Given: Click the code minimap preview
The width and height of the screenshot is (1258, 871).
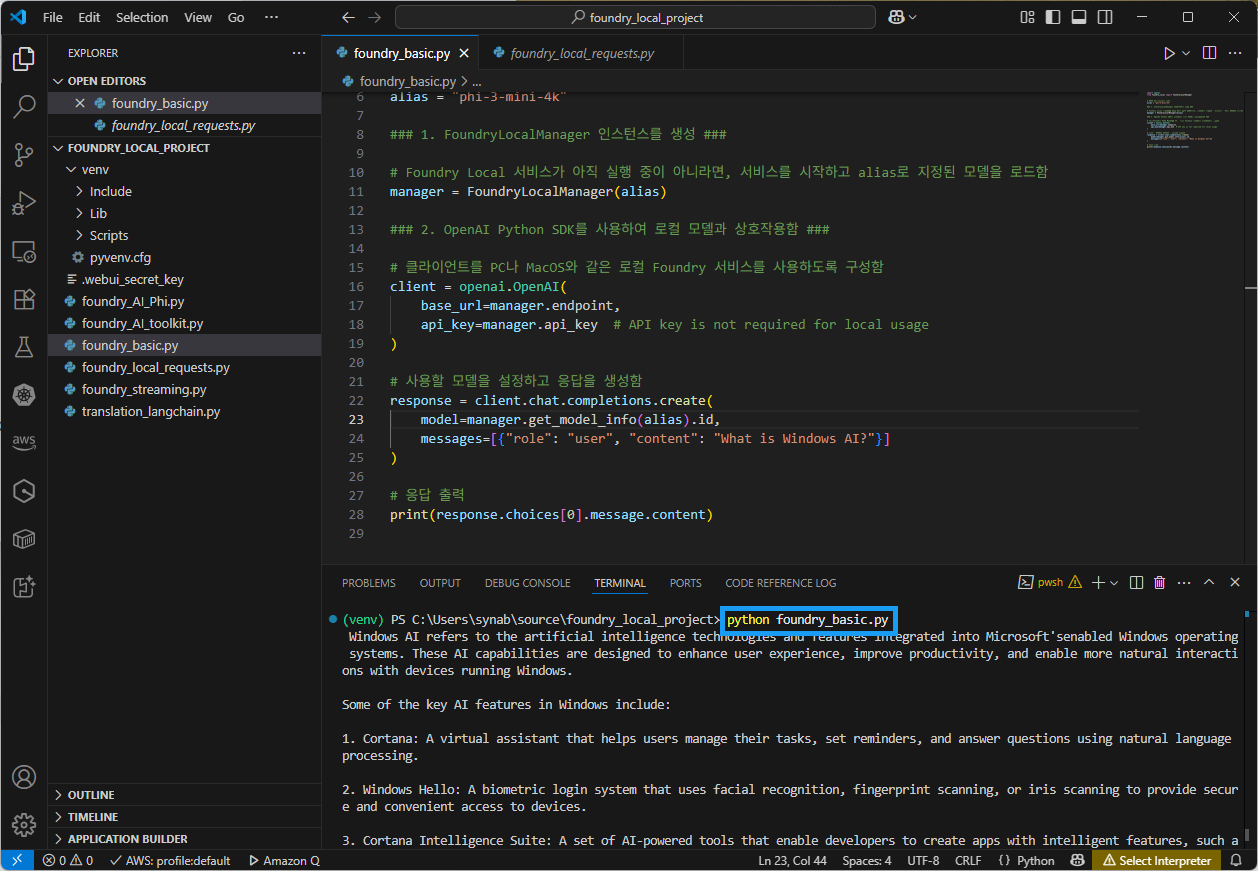Looking at the screenshot, I should click(1192, 120).
